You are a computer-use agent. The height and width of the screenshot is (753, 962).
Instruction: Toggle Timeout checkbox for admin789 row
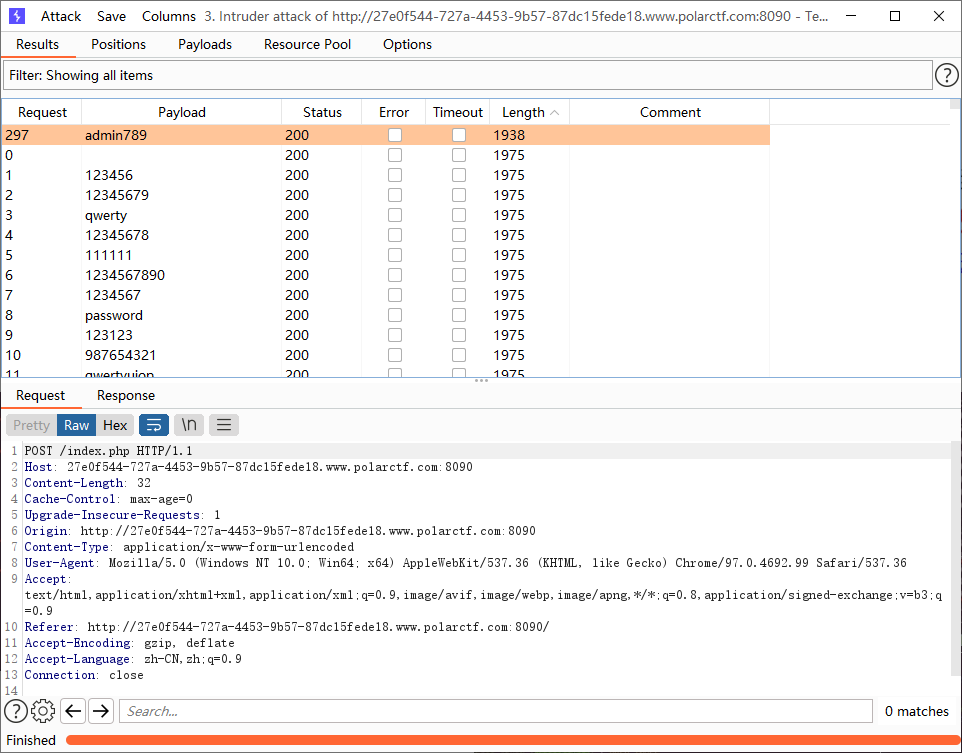coord(459,135)
